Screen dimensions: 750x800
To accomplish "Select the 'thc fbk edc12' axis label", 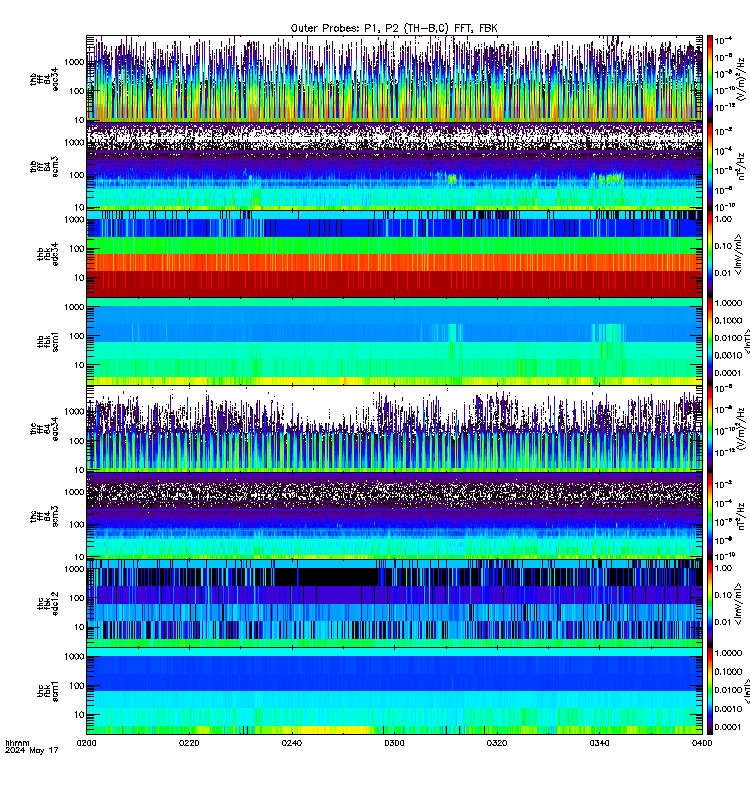I will point(48,603).
